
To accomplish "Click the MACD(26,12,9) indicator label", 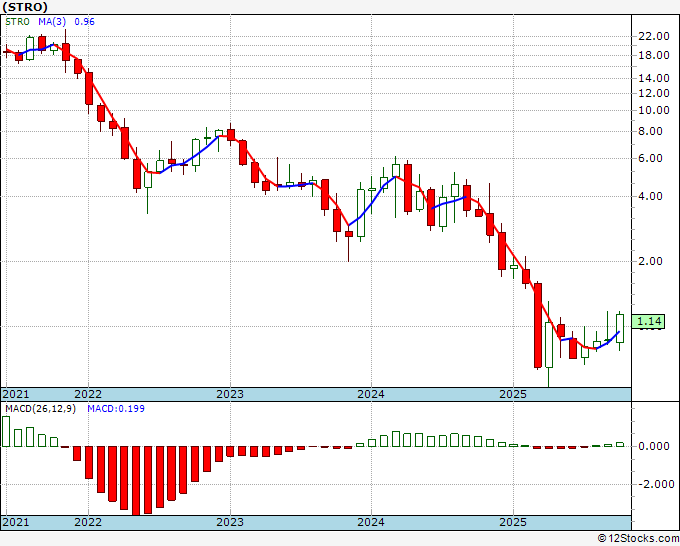I will (40, 409).
